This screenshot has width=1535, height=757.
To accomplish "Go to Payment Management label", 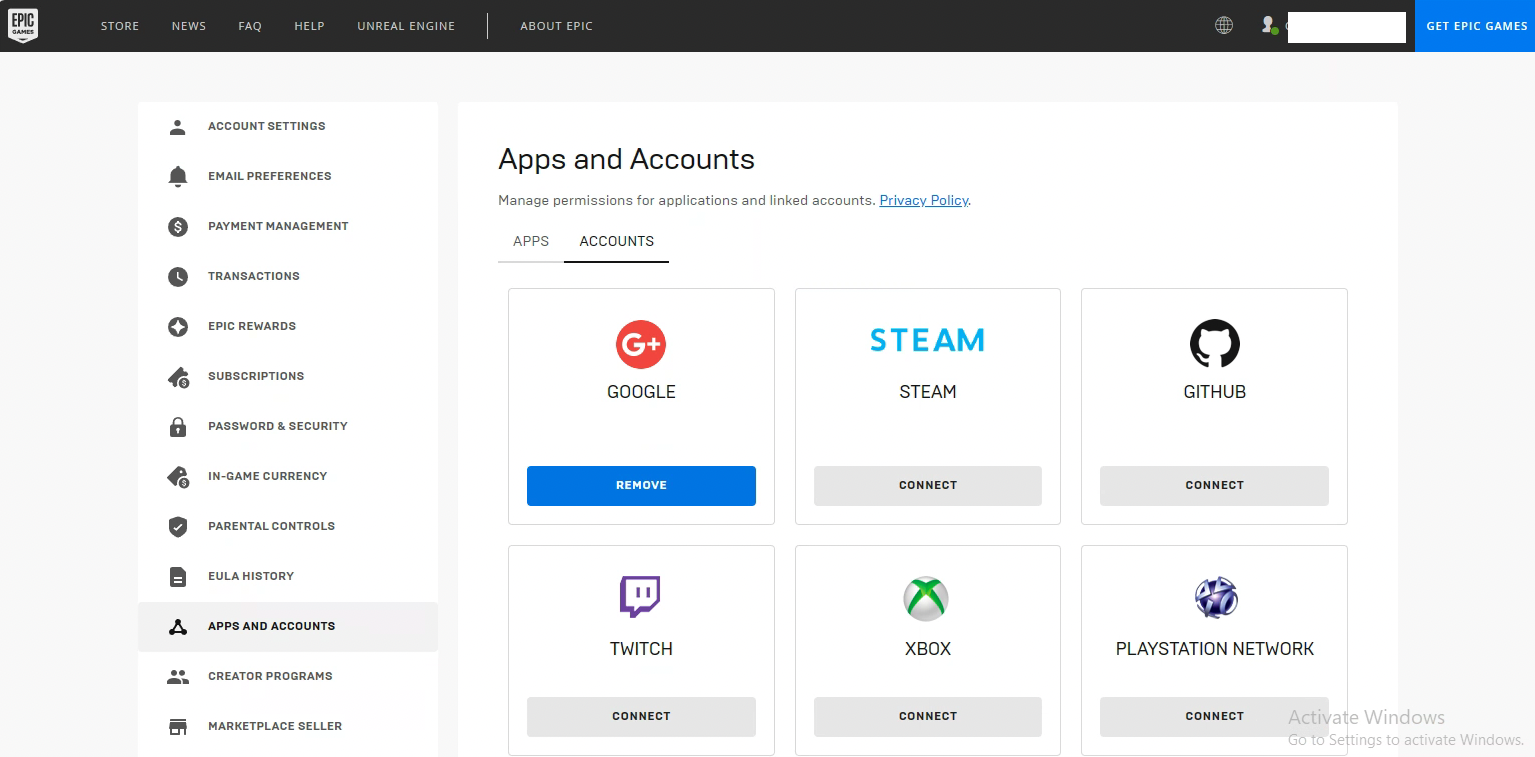I will (x=278, y=226).
